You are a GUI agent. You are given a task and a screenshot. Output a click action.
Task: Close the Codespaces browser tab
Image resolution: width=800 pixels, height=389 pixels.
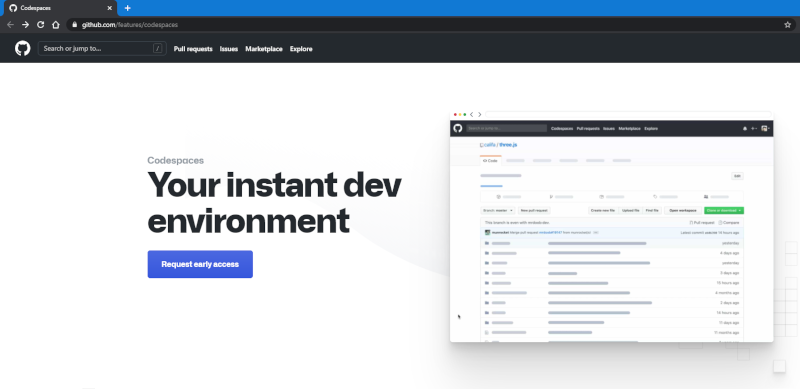coord(109,8)
